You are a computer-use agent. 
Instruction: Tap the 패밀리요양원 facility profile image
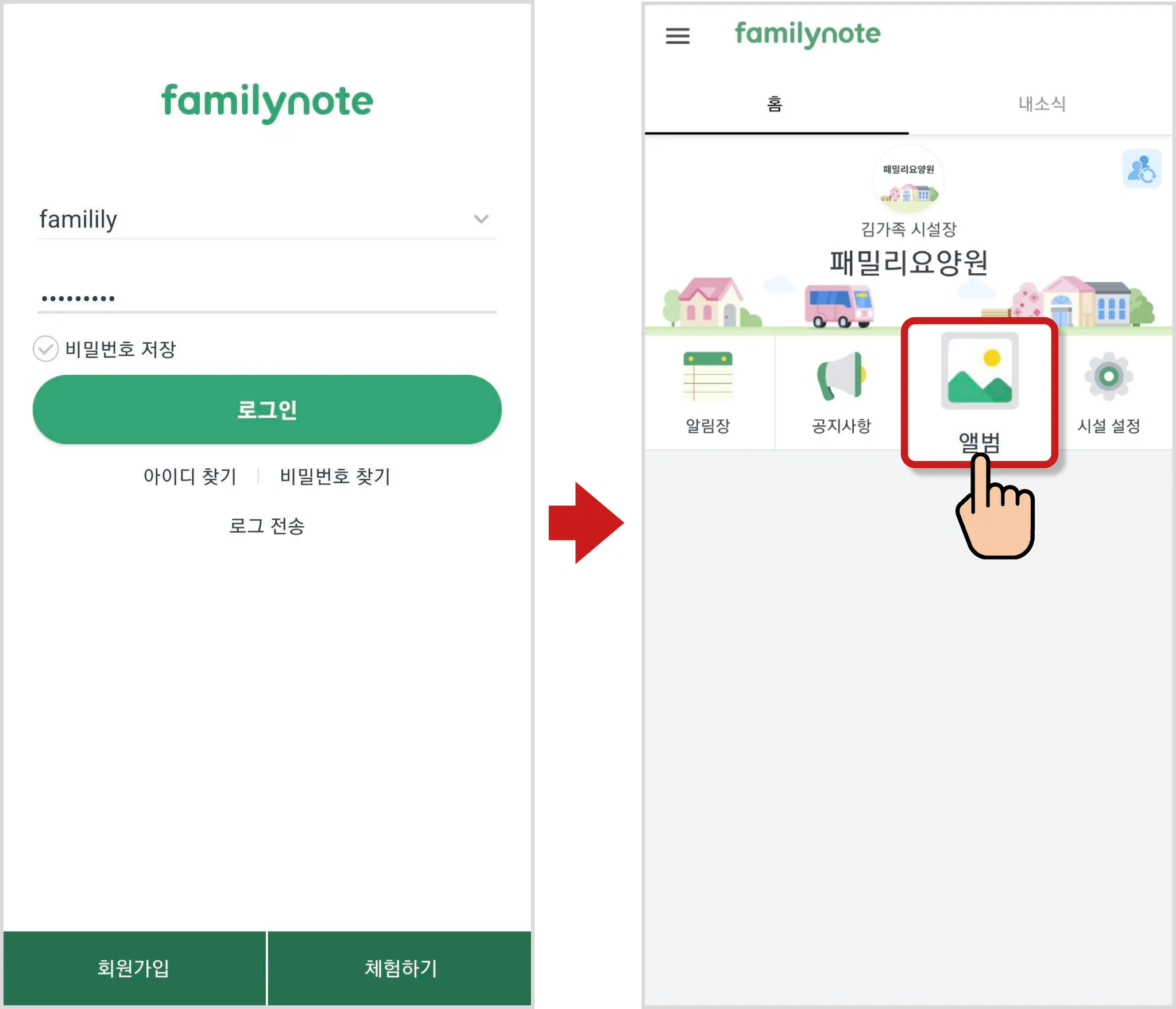pyautogui.click(x=908, y=180)
